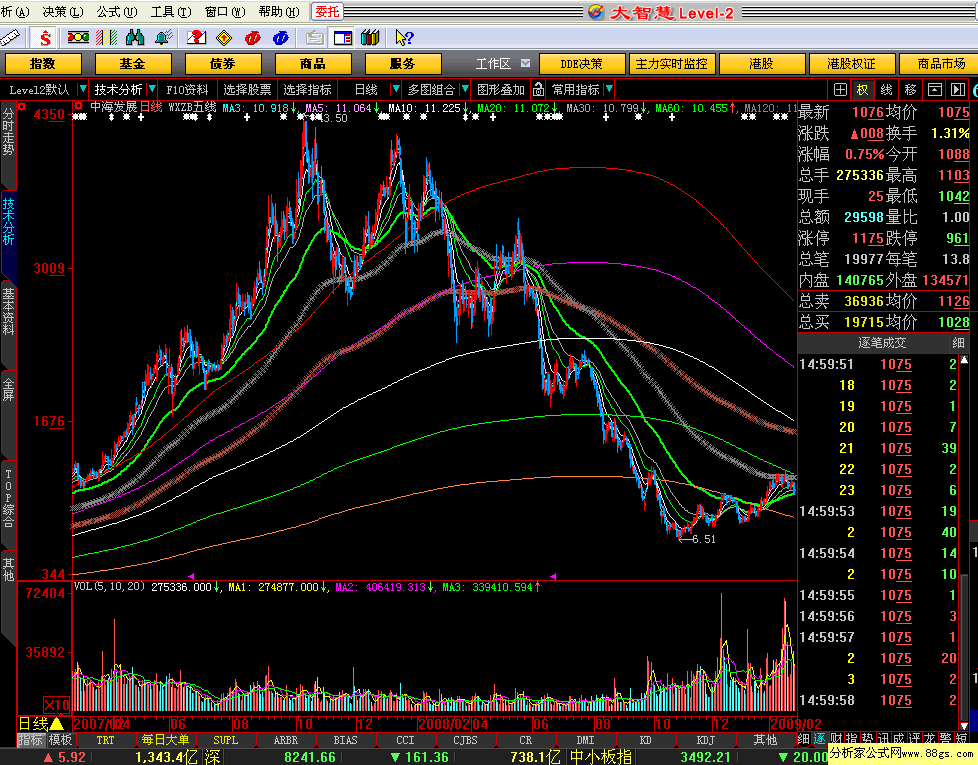Open the alarm bell alert icon

tap(163, 38)
